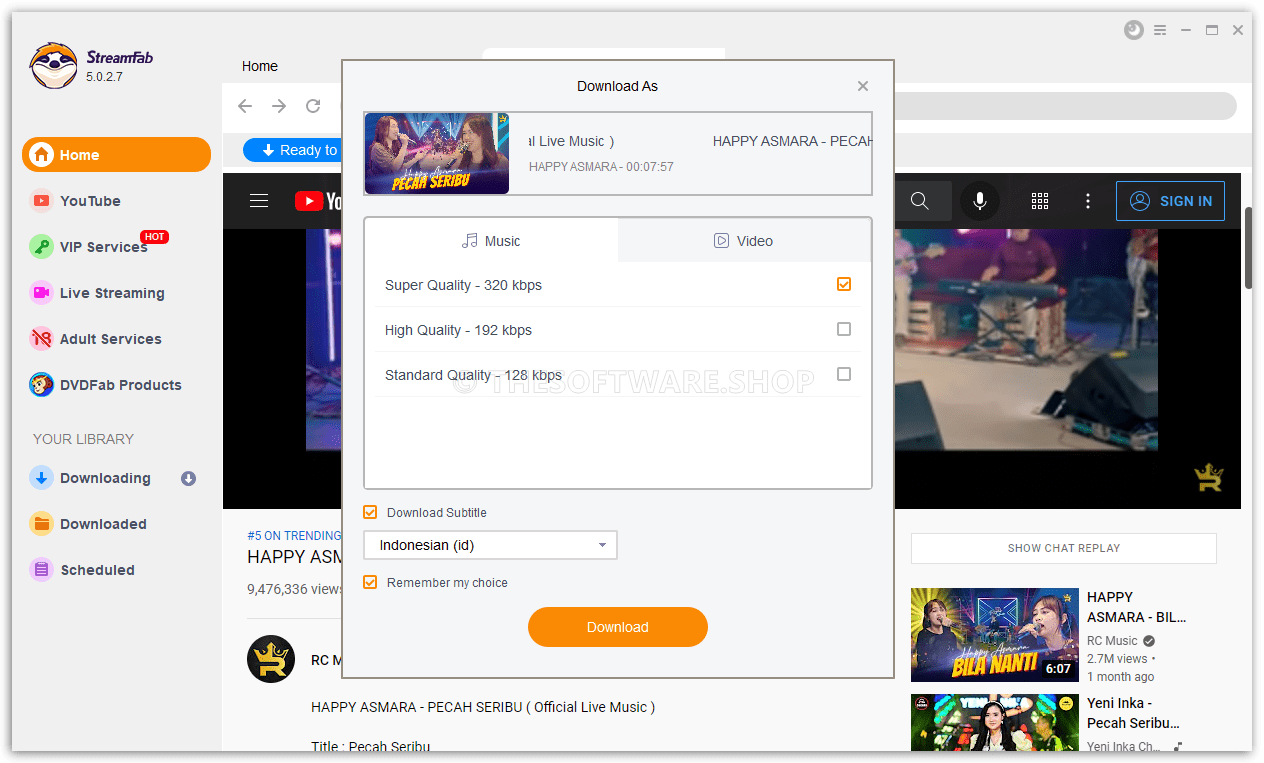The image size is (1264, 763).
Task: Open the subtitle language dropdown
Action: tap(490, 545)
